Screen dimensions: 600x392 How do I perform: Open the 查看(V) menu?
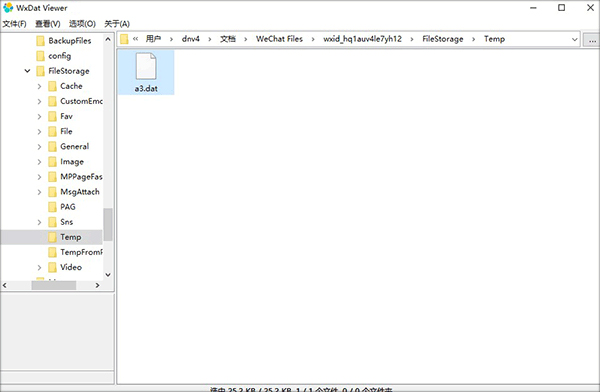(48, 24)
